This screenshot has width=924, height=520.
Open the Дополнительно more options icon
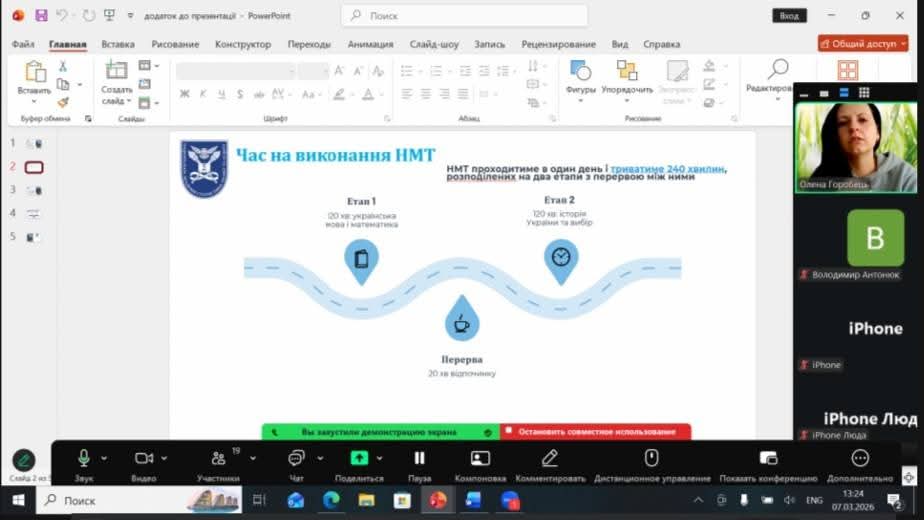(860, 458)
